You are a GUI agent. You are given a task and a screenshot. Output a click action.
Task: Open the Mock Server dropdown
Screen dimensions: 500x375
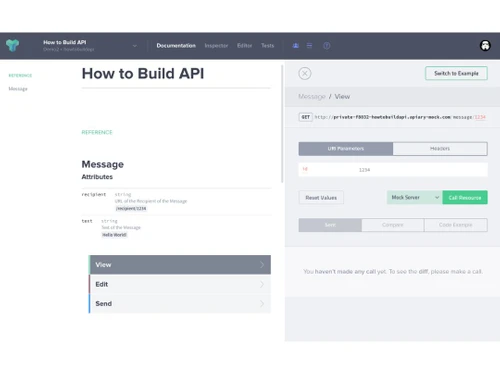click(415, 197)
